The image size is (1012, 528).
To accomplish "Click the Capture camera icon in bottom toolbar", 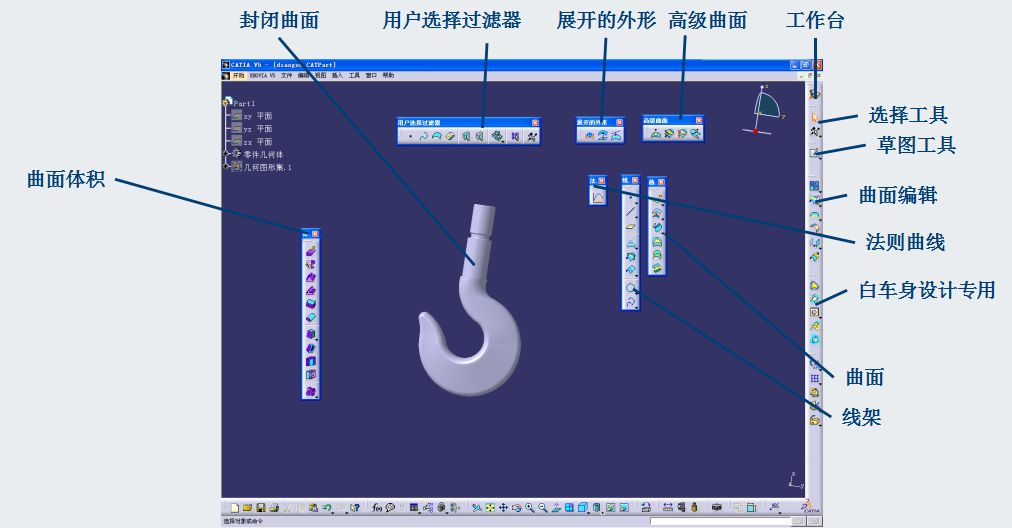I will coord(716,507).
